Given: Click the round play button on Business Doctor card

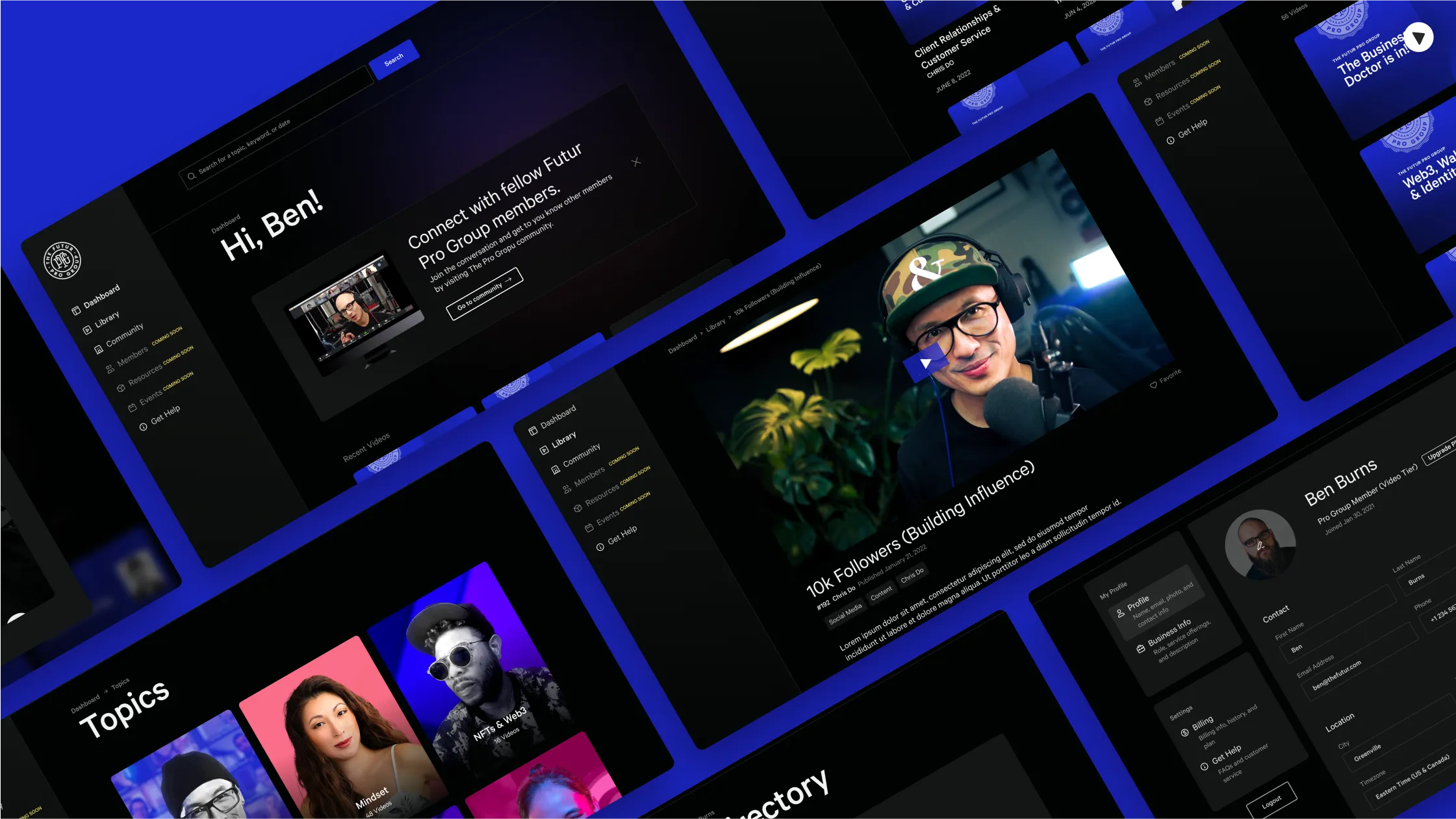Looking at the screenshot, I should click(1418, 38).
